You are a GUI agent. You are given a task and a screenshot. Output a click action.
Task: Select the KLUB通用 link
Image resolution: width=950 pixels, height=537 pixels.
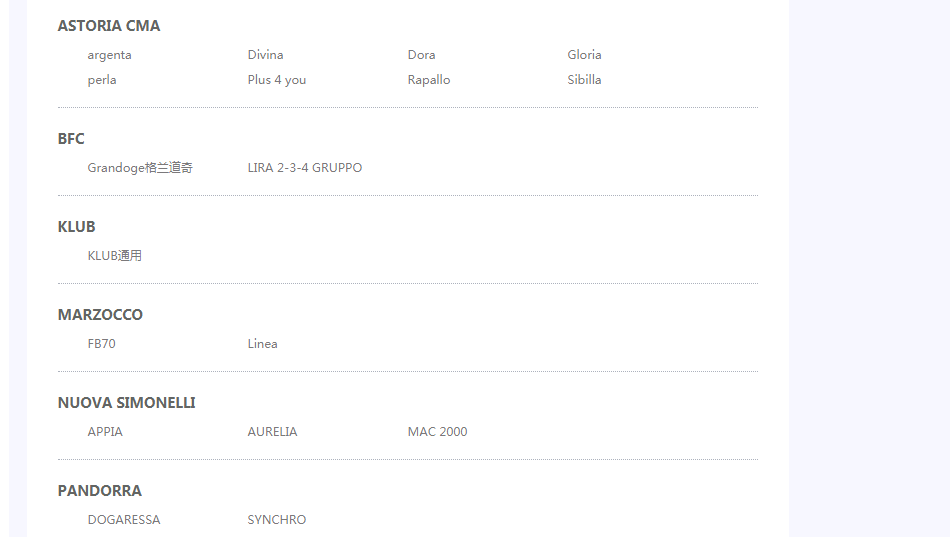(x=114, y=256)
